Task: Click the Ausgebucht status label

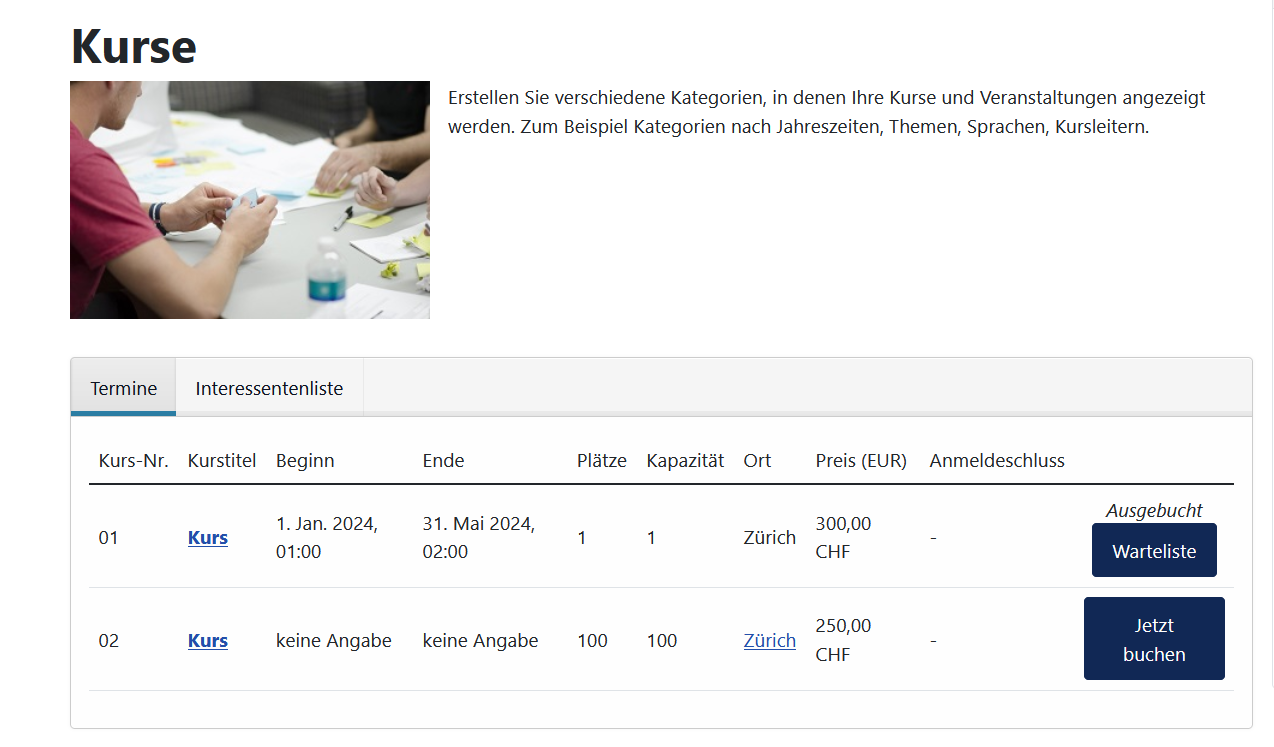Action: coord(1154,511)
